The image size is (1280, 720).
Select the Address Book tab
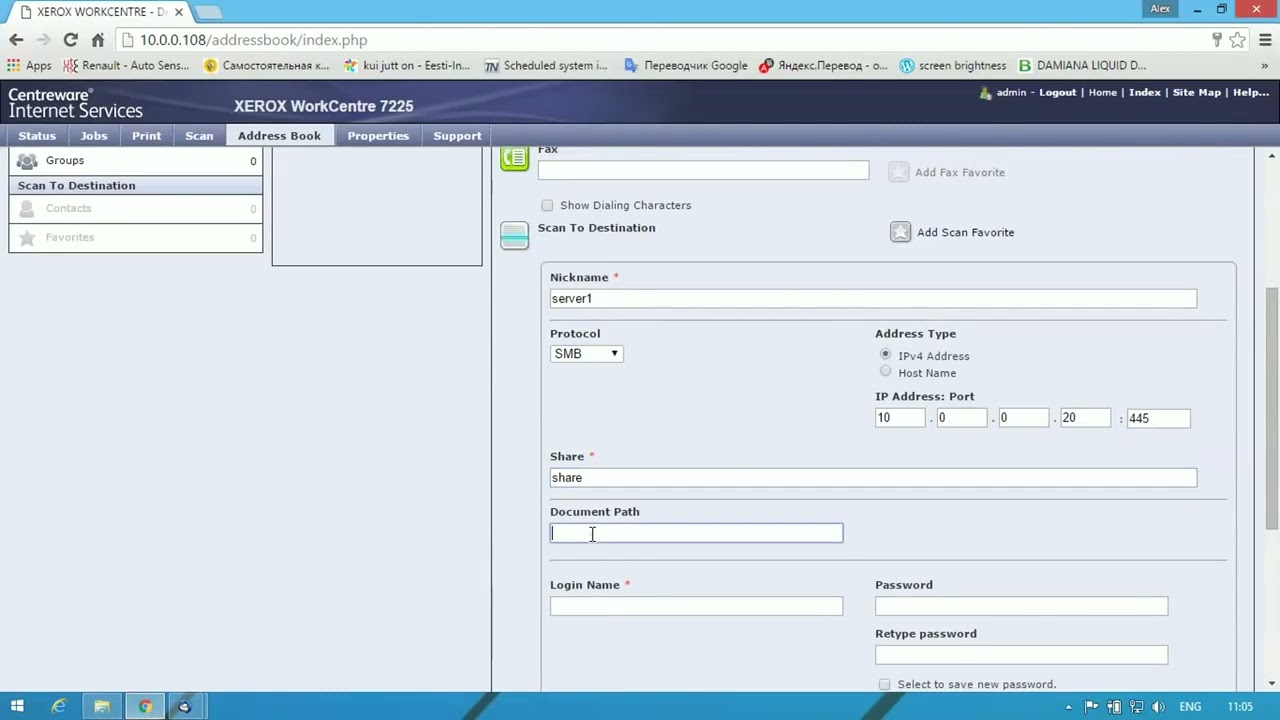tap(279, 136)
